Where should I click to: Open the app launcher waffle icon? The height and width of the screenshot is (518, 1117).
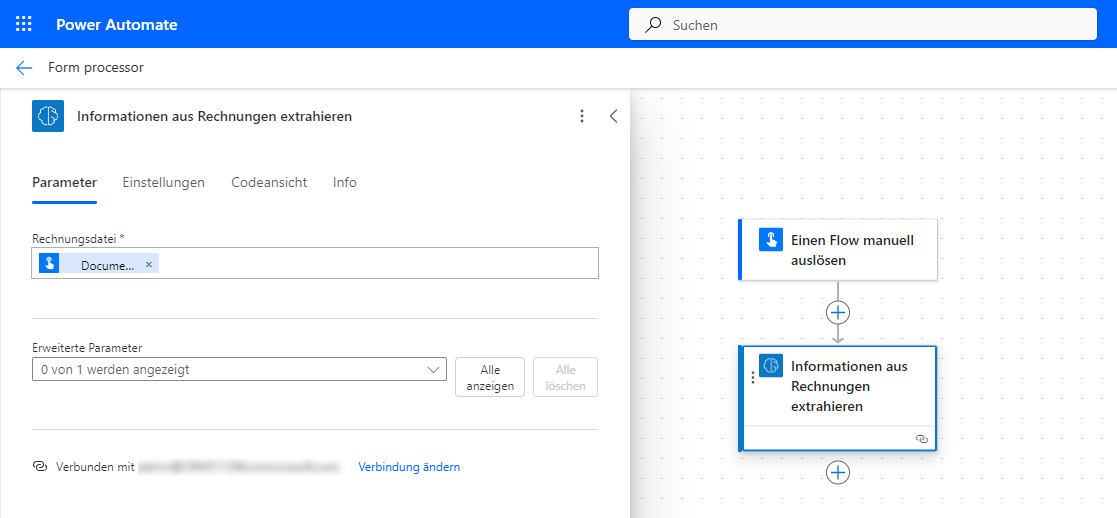pos(24,24)
